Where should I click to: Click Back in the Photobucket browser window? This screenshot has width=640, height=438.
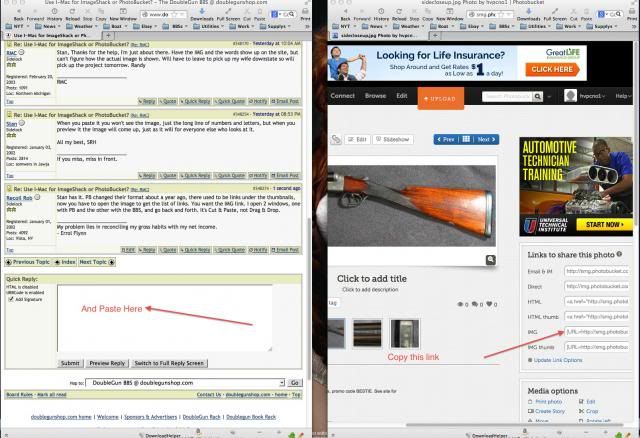tap(345, 15)
